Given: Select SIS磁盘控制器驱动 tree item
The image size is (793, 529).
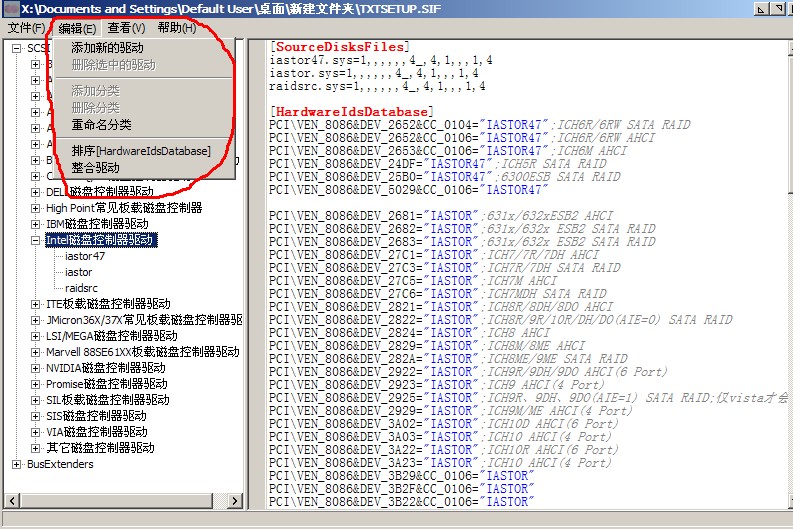Looking at the screenshot, I should [x=96, y=416].
